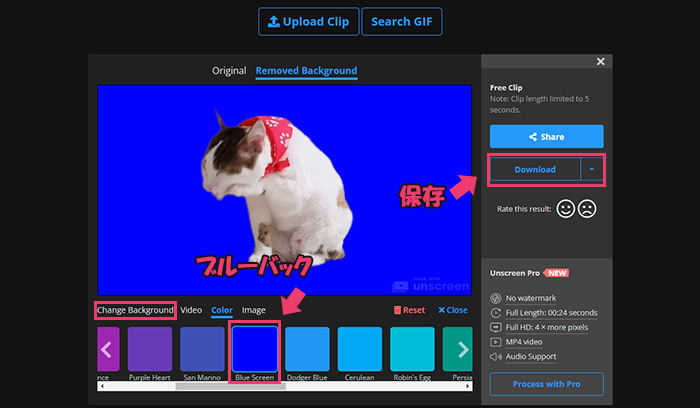
Task: Open the Download options dropdown arrow
Action: point(592,169)
